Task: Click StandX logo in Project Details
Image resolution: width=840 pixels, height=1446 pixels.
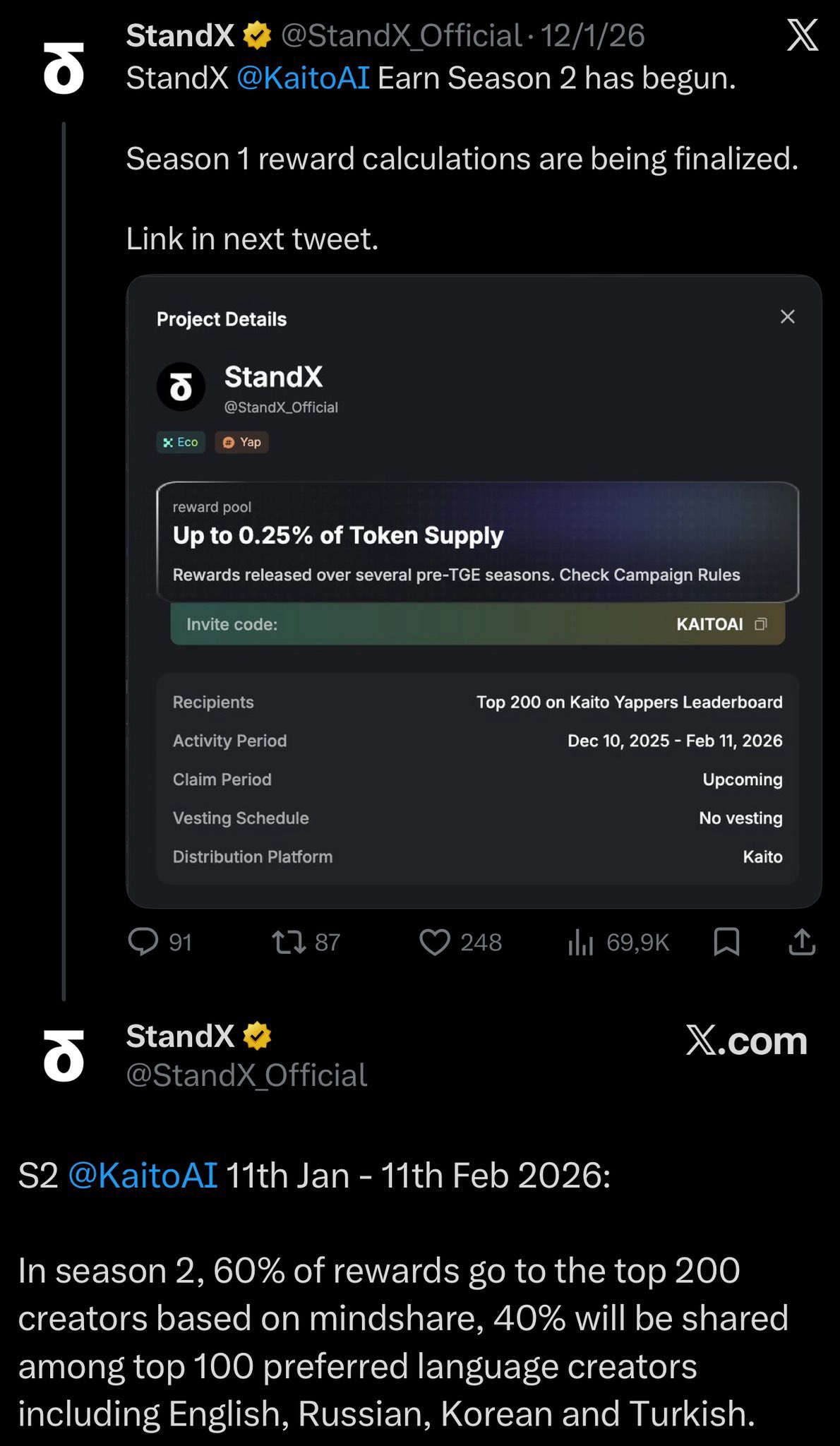Action: pos(181,387)
